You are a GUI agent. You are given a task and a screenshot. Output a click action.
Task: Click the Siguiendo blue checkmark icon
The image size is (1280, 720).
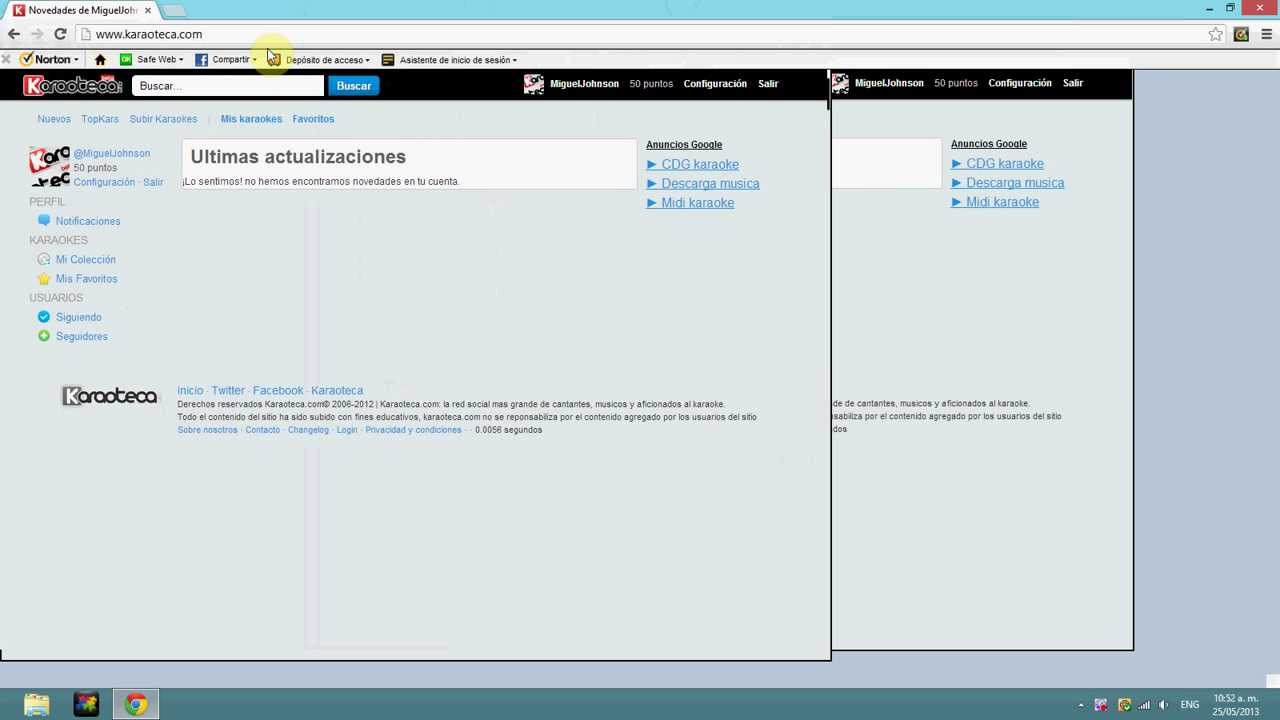(44, 317)
